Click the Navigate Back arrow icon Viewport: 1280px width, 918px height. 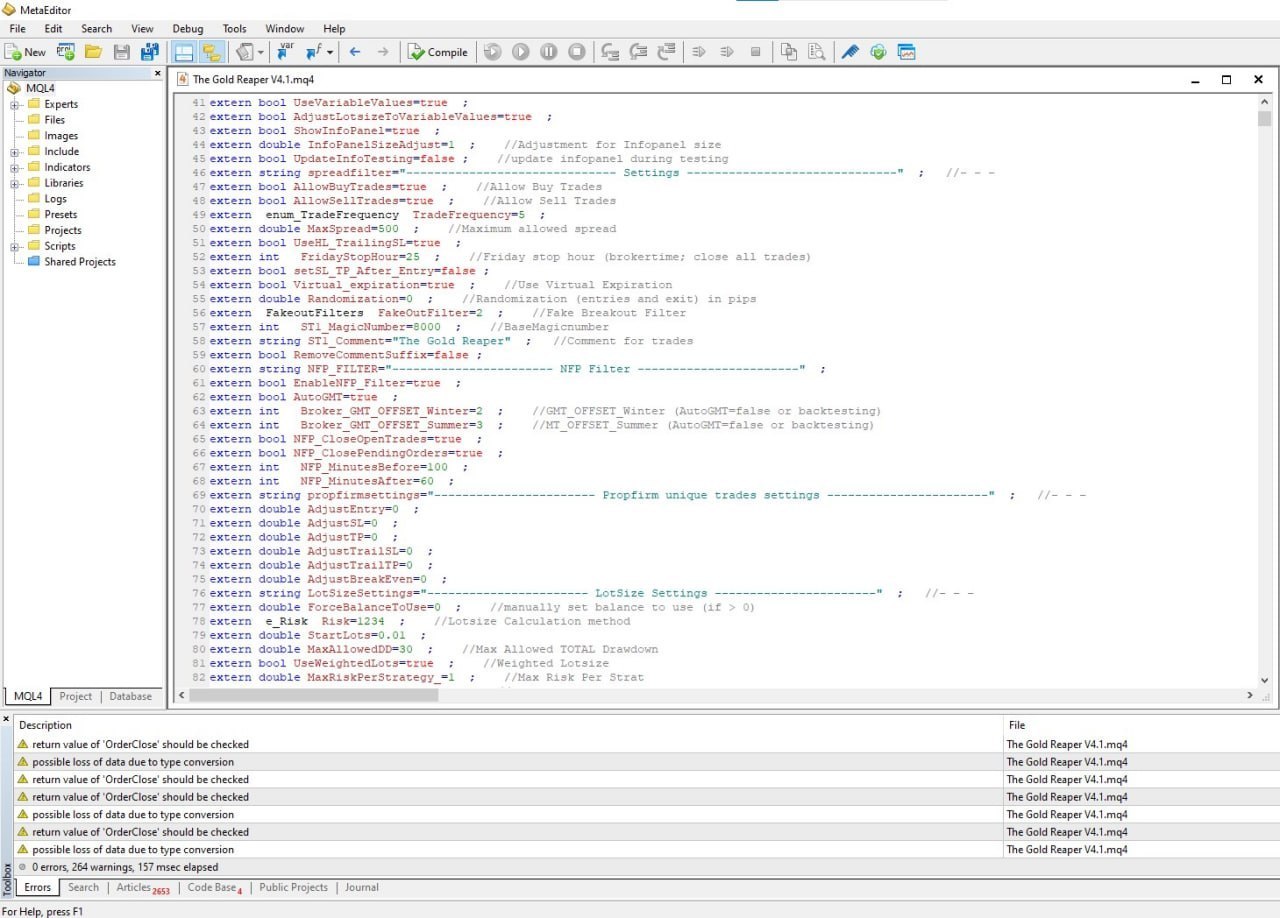[355, 52]
